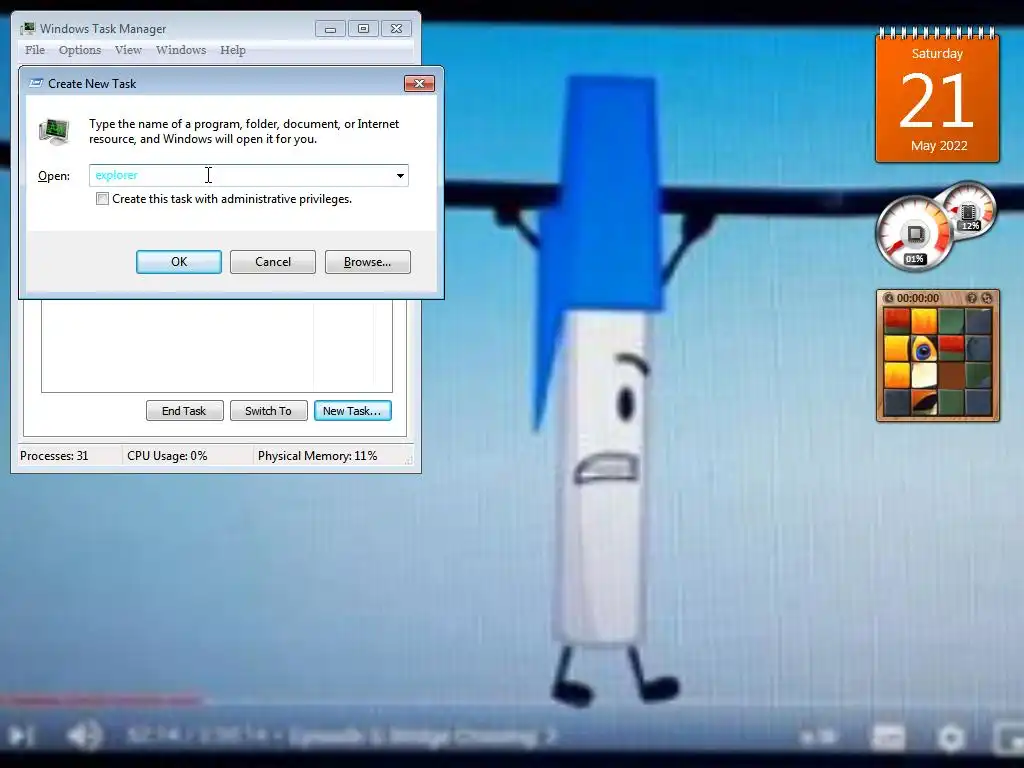Click the Open: label in the dialog
1024x768 pixels.
click(54, 176)
